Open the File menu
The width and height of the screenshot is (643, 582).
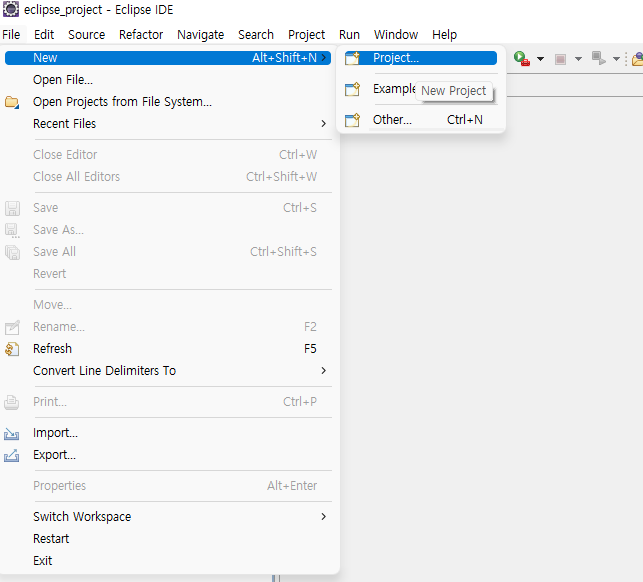[x=11, y=34]
